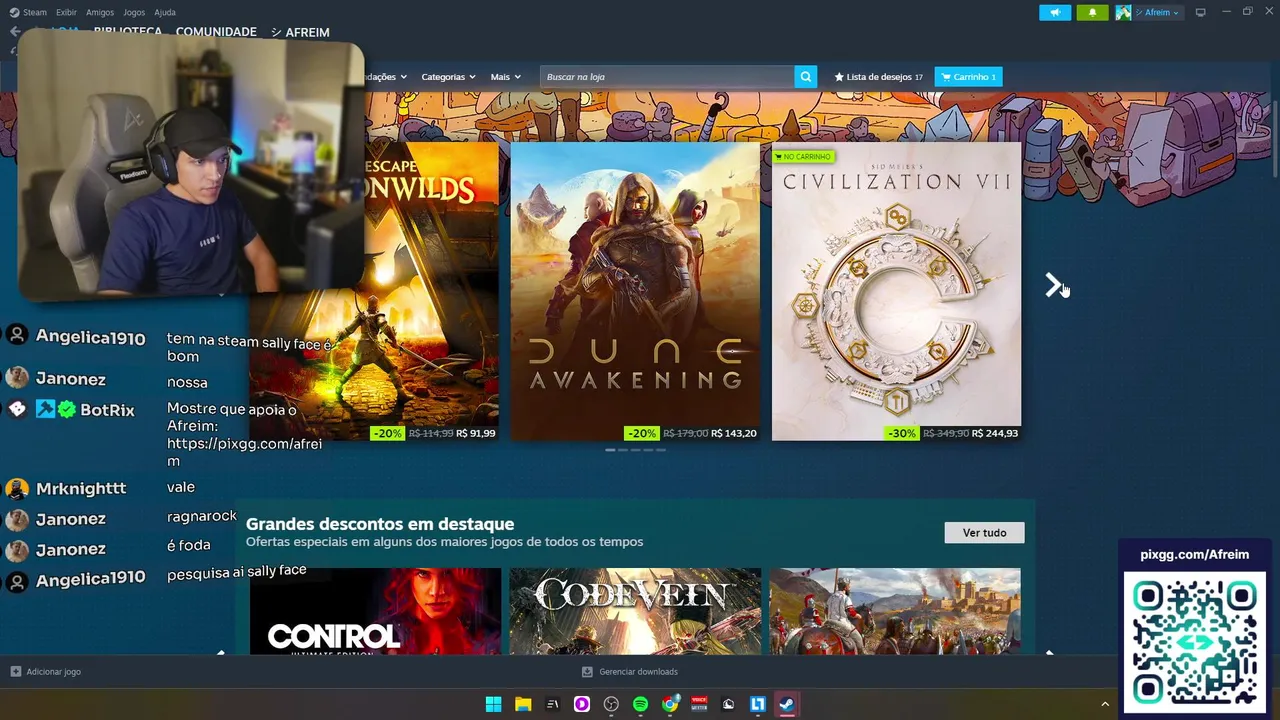Open the Code Vein game capsule
This screenshot has height=720, width=1280.
click(x=635, y=611)
